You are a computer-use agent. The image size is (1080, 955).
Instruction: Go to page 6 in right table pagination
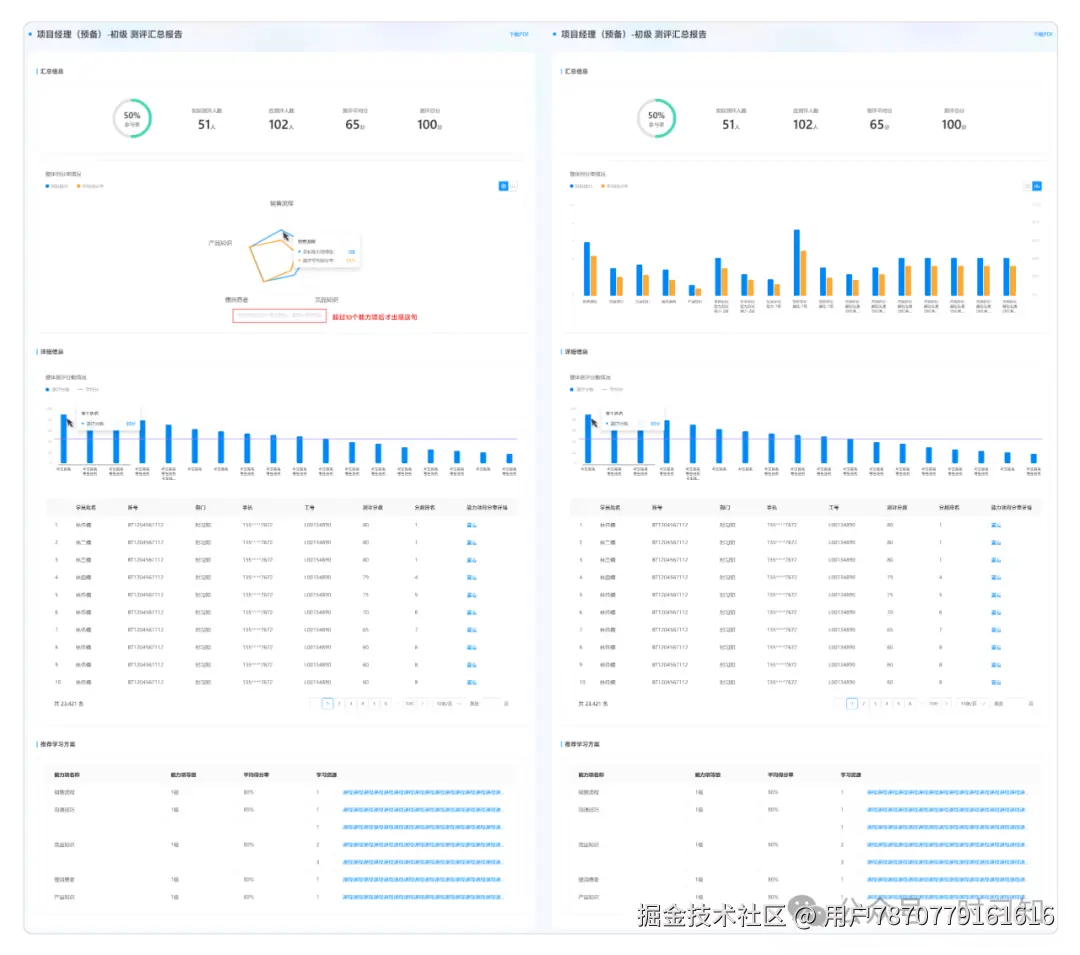coord(911,704)
